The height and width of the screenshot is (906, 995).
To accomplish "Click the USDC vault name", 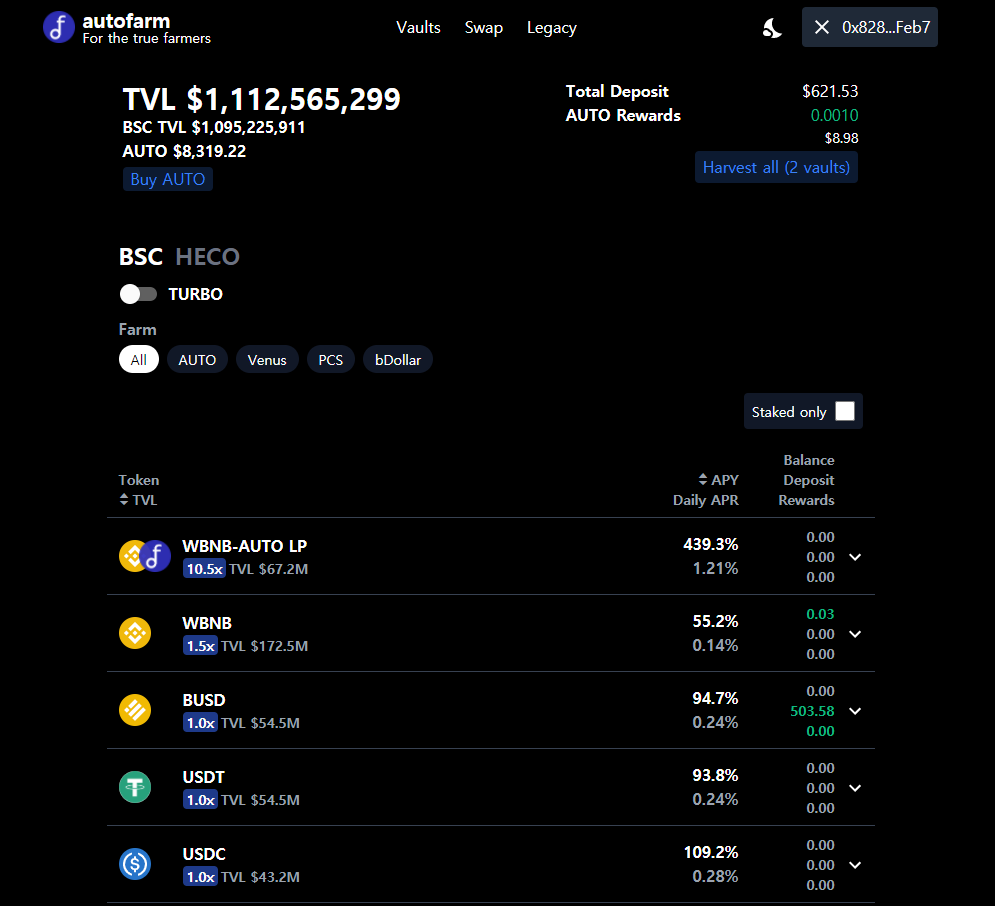I will 204,854.
